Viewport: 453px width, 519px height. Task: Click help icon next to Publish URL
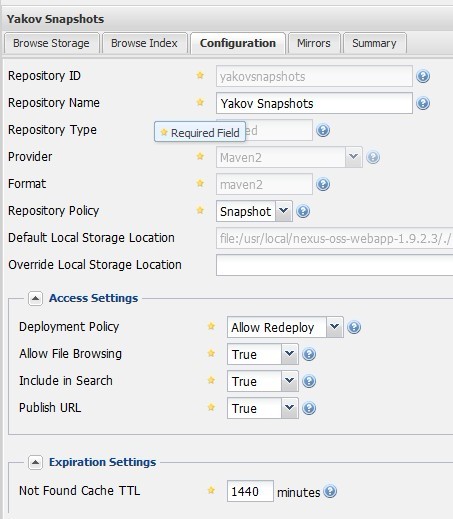(309, 408)
